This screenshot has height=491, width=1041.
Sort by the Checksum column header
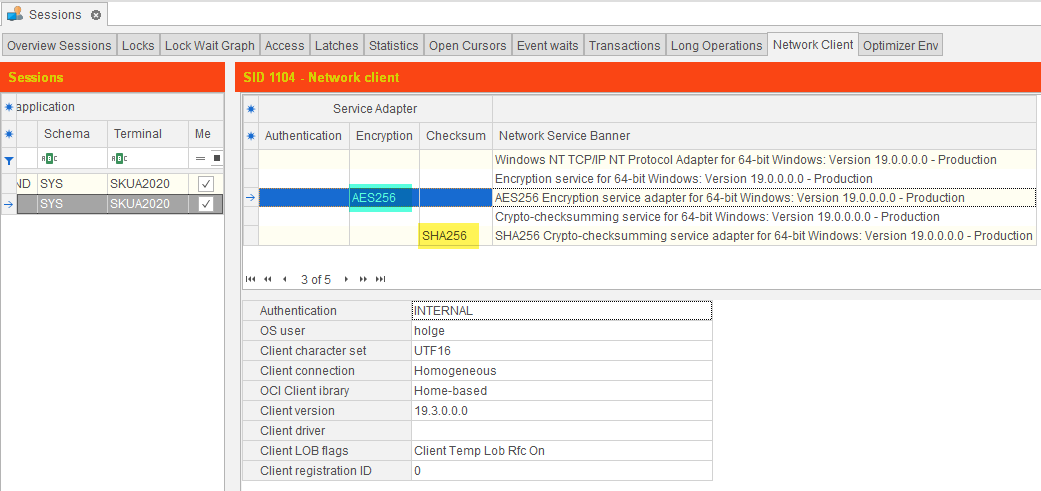(456, 136)
